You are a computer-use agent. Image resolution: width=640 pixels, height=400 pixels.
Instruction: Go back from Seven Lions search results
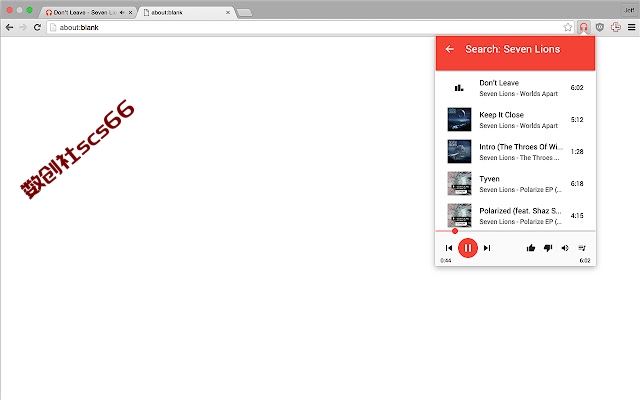point(449,49)
